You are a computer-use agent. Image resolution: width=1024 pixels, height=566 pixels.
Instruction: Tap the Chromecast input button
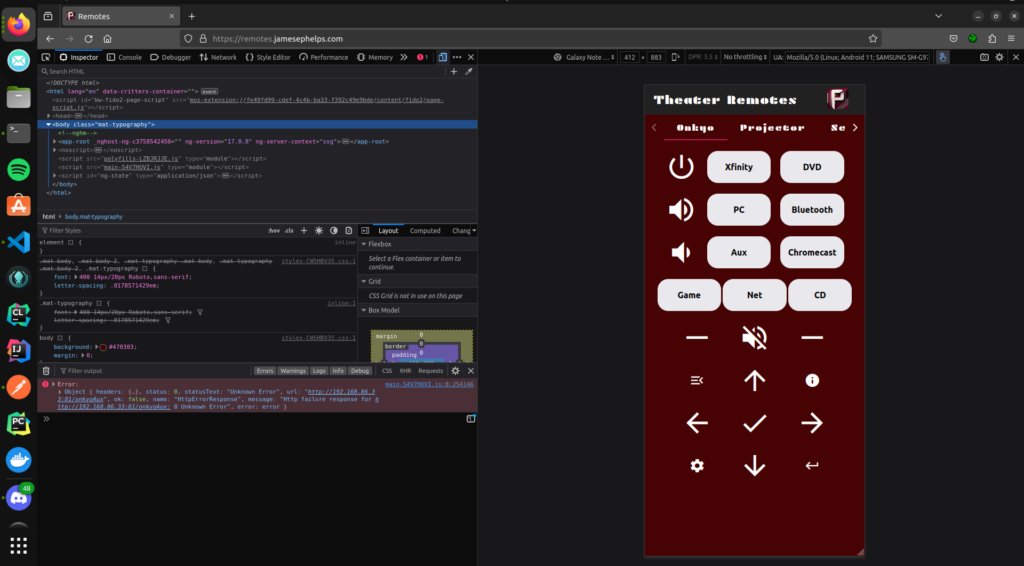[x=812, y=253]
